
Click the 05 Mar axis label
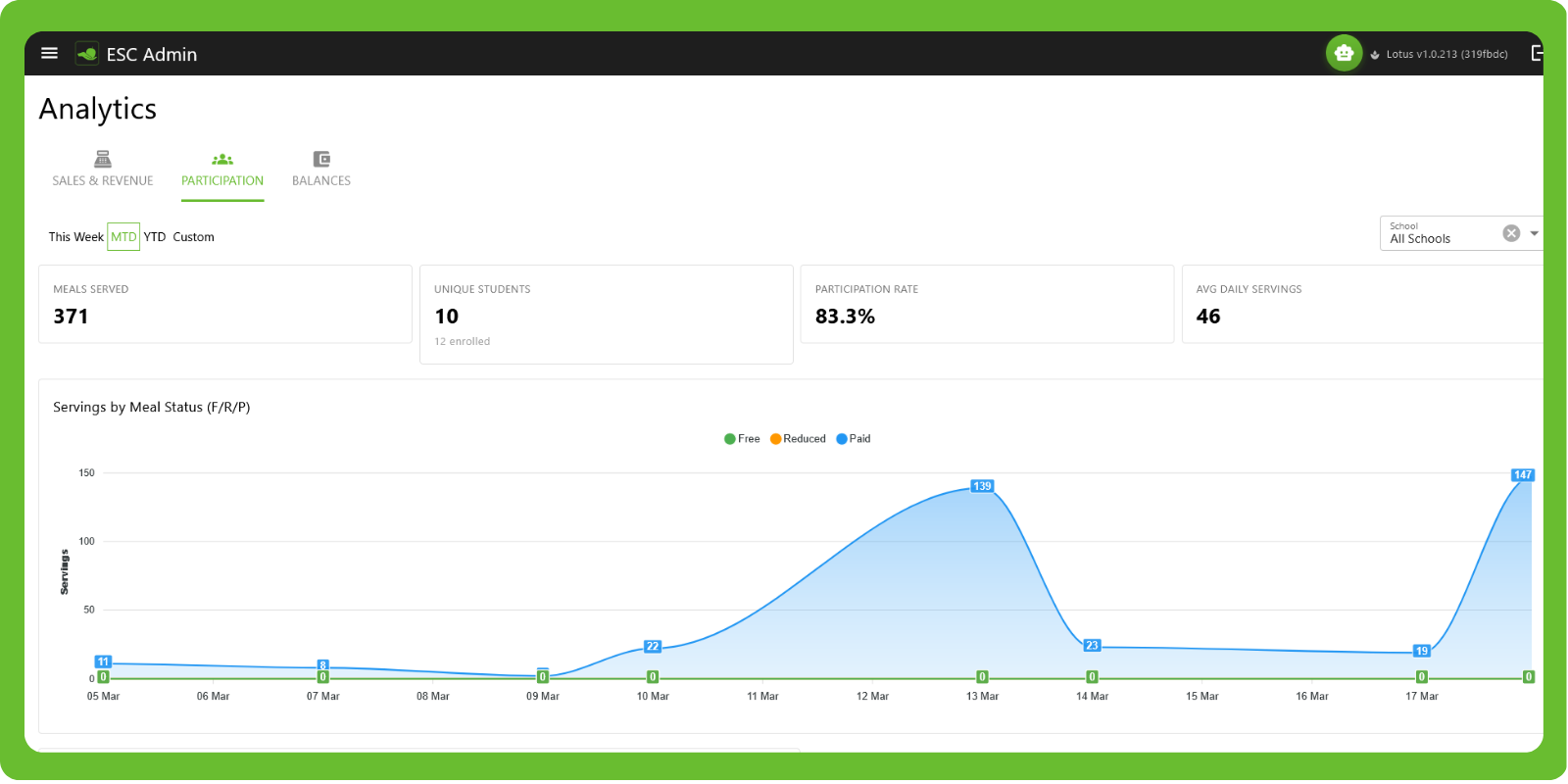103,697
